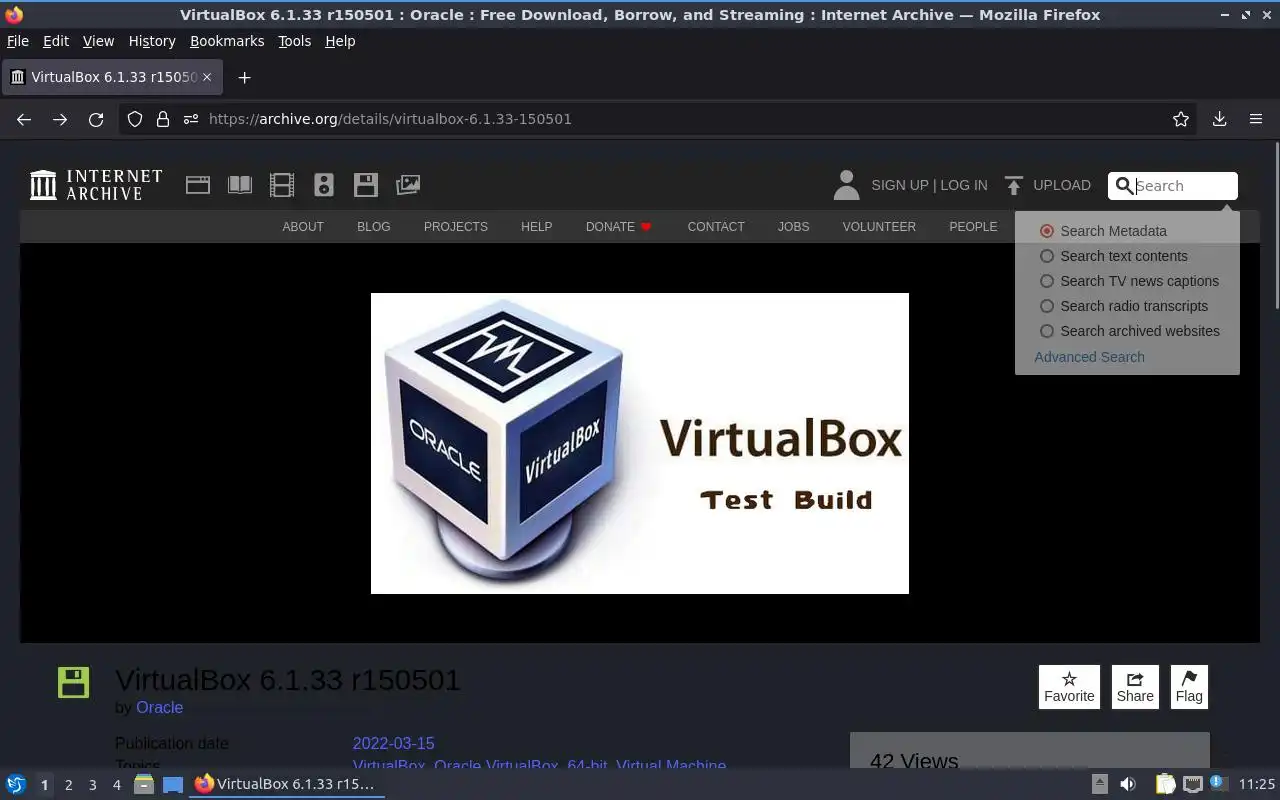Click the taskbar network icon
The height and width of the screenshot is (800, 1280).
coord(1192,784)
